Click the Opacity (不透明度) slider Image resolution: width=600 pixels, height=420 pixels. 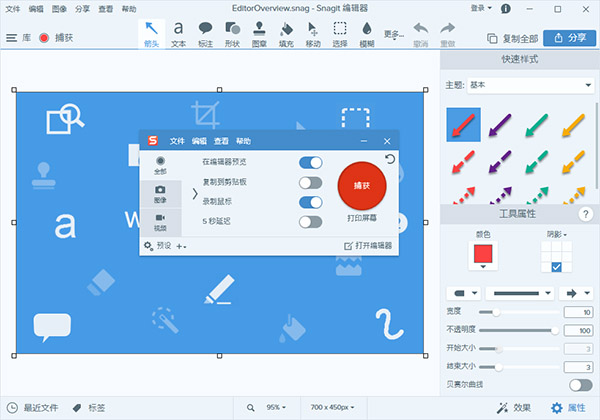[x=519, y=330]
